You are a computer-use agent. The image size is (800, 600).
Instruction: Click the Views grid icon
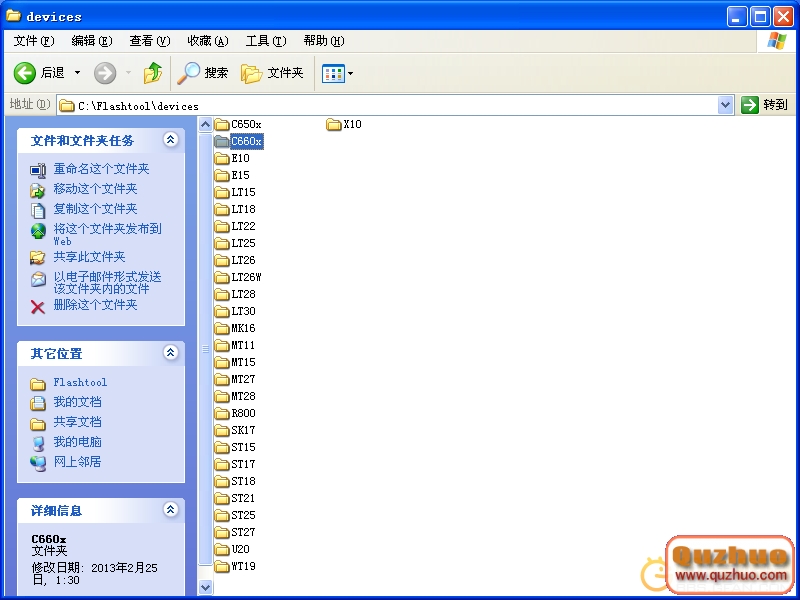[x=333, y=73]
